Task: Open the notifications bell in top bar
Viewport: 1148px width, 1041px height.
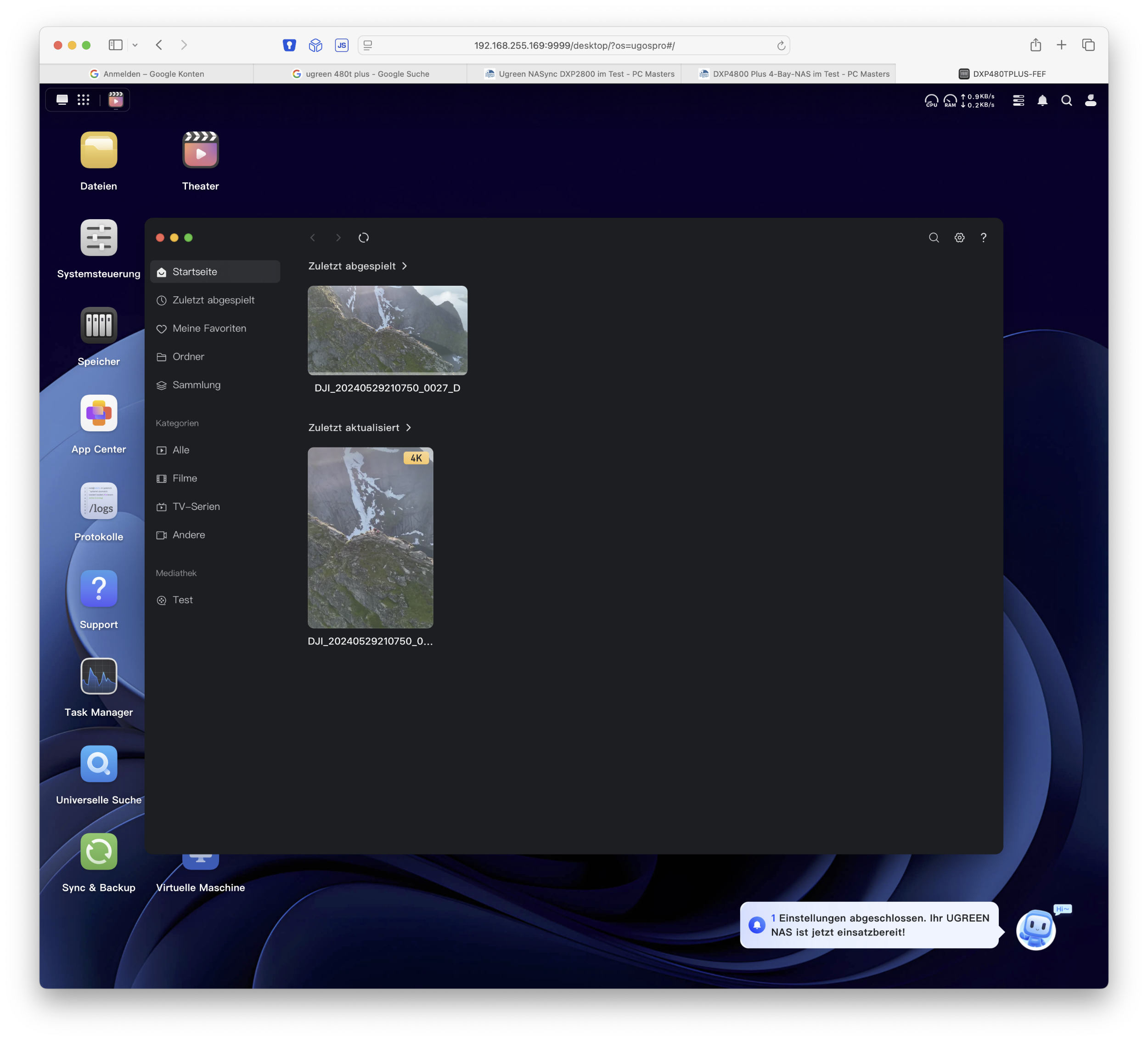Action: tap(1042, 100)
